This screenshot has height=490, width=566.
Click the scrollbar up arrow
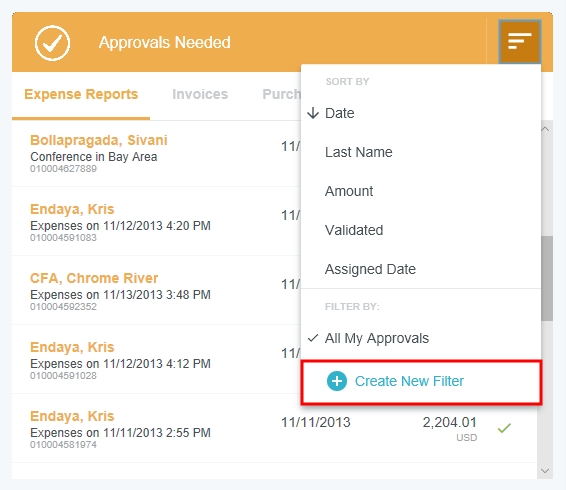pos(545,129)
